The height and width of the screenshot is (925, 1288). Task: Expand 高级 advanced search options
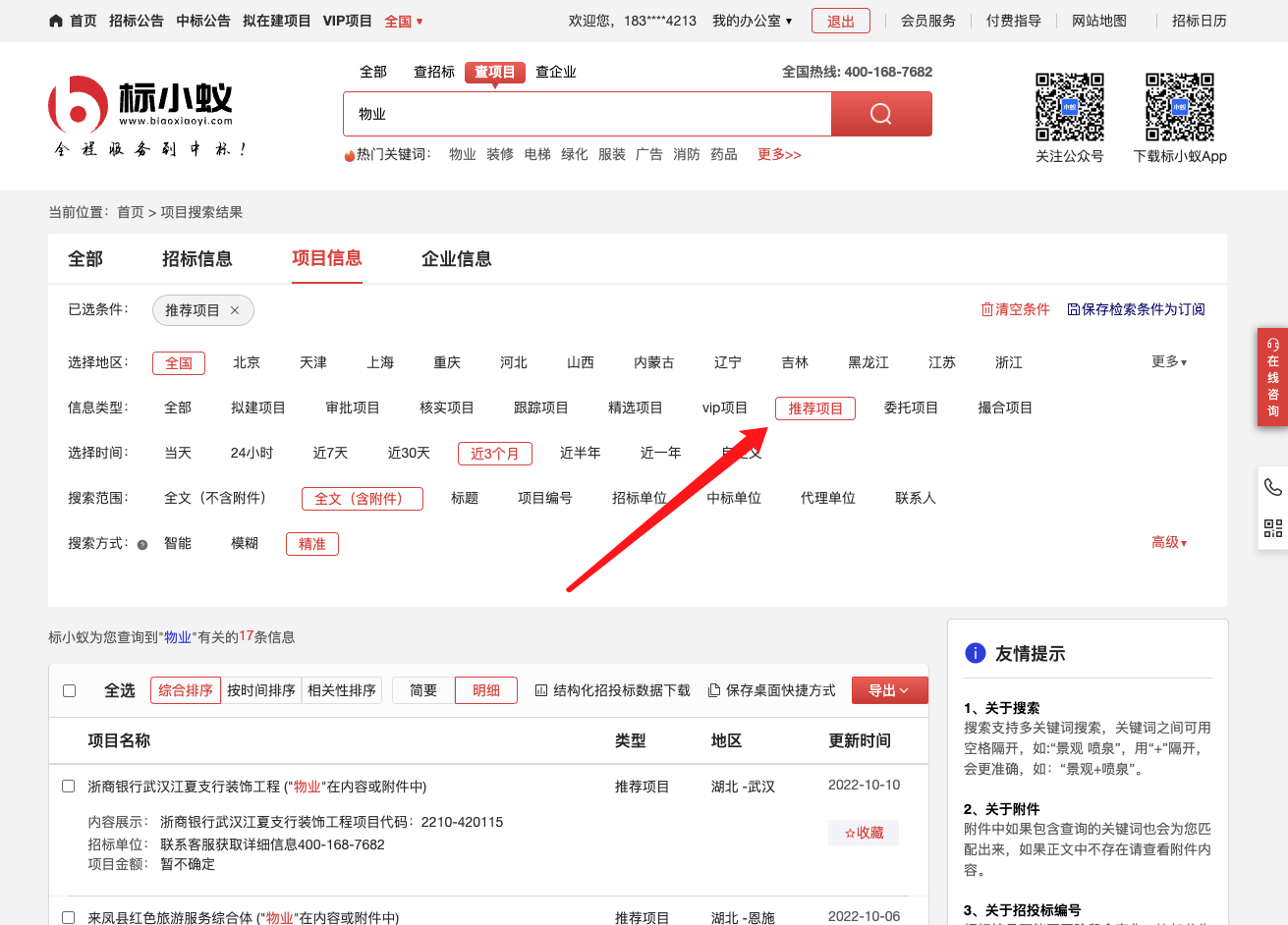tap(1168, 543)
